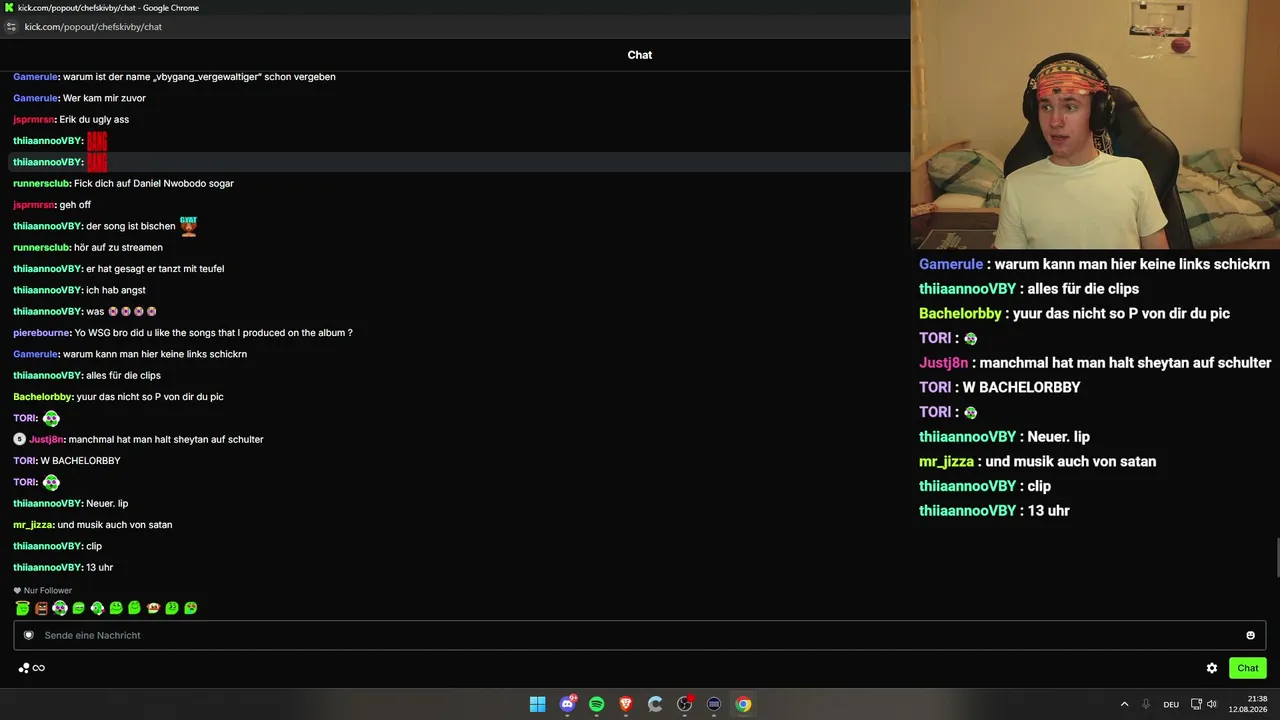Switch to Google Chrome in taskbar
Viewport: 1280px width, 720px height.
(743, 704)
